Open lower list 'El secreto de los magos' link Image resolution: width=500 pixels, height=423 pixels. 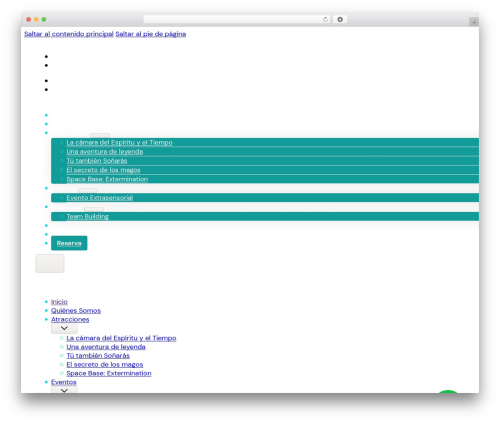(x=105, y=365)
